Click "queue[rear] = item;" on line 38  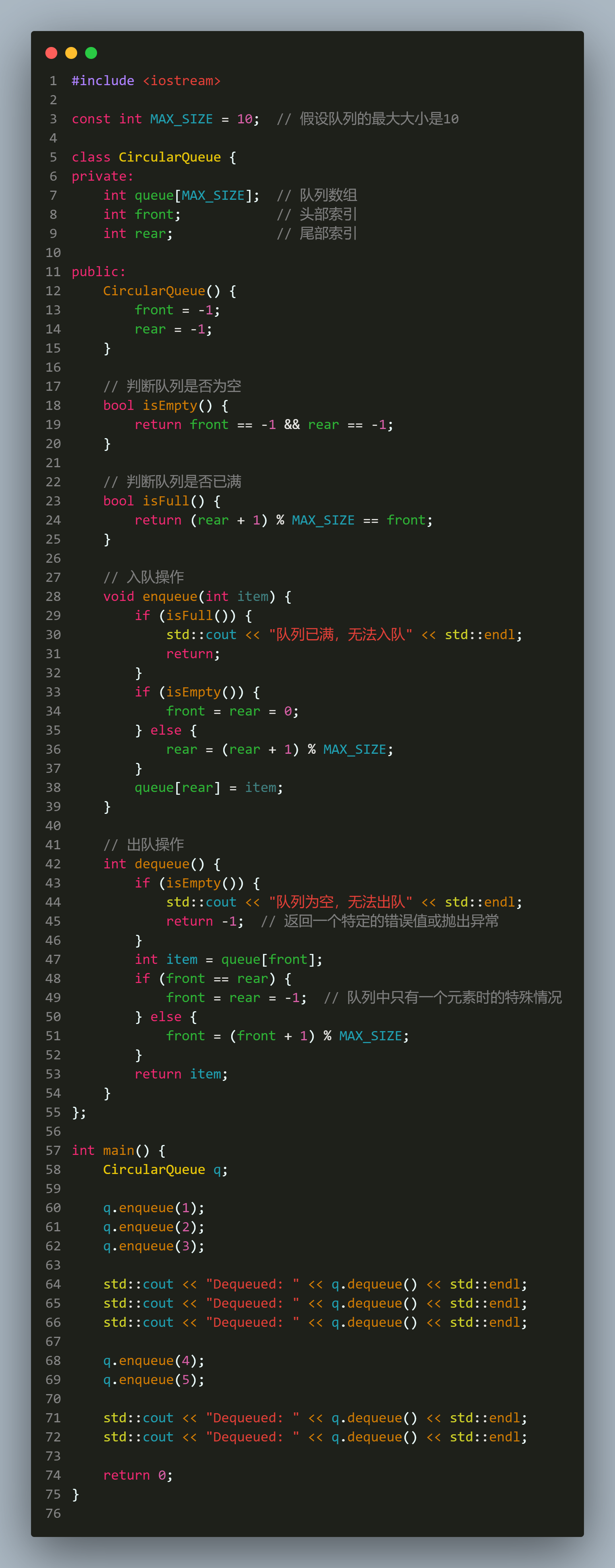(209, 788)
